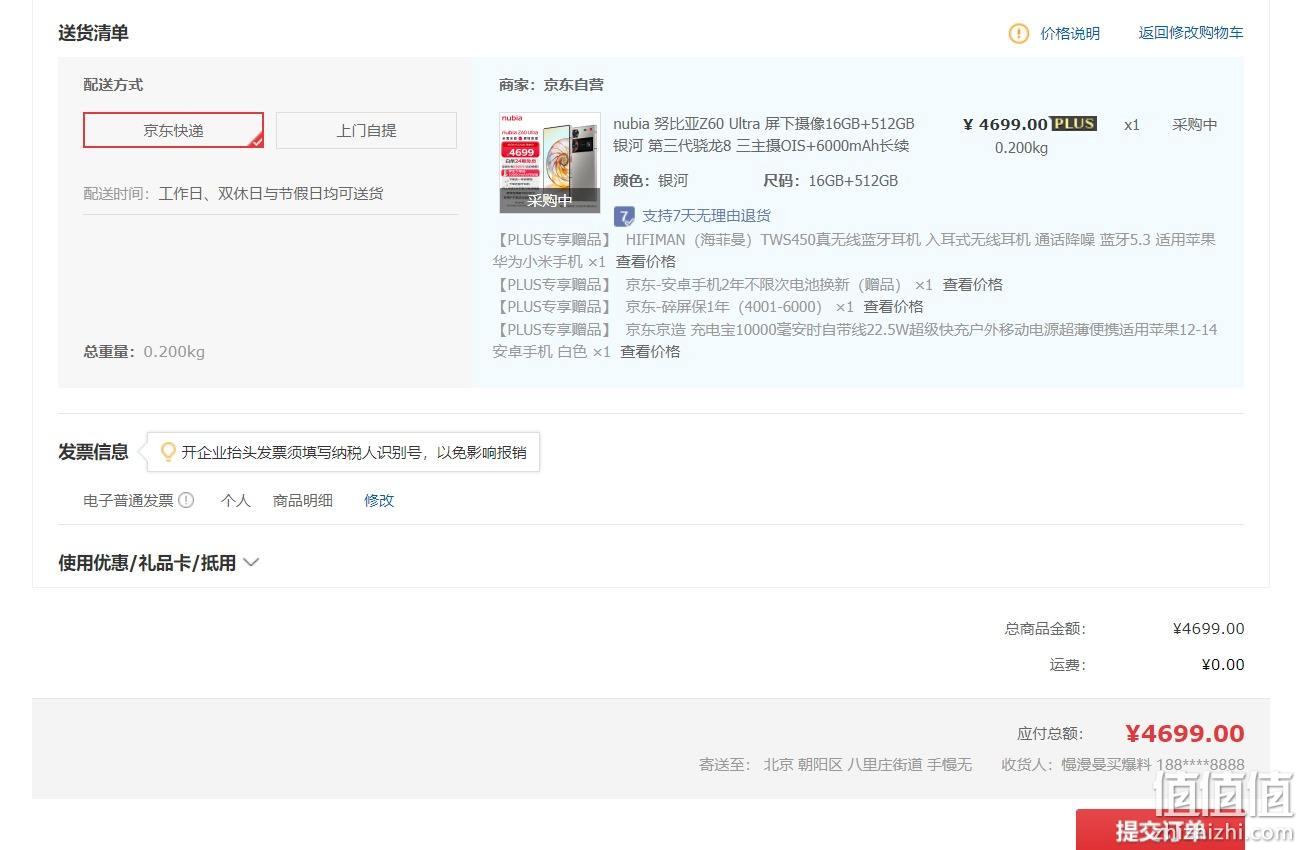This screenshot has height=850, width=1303.
Task: View price of 碎屏保1年 gift
Action: click(893, 307)
